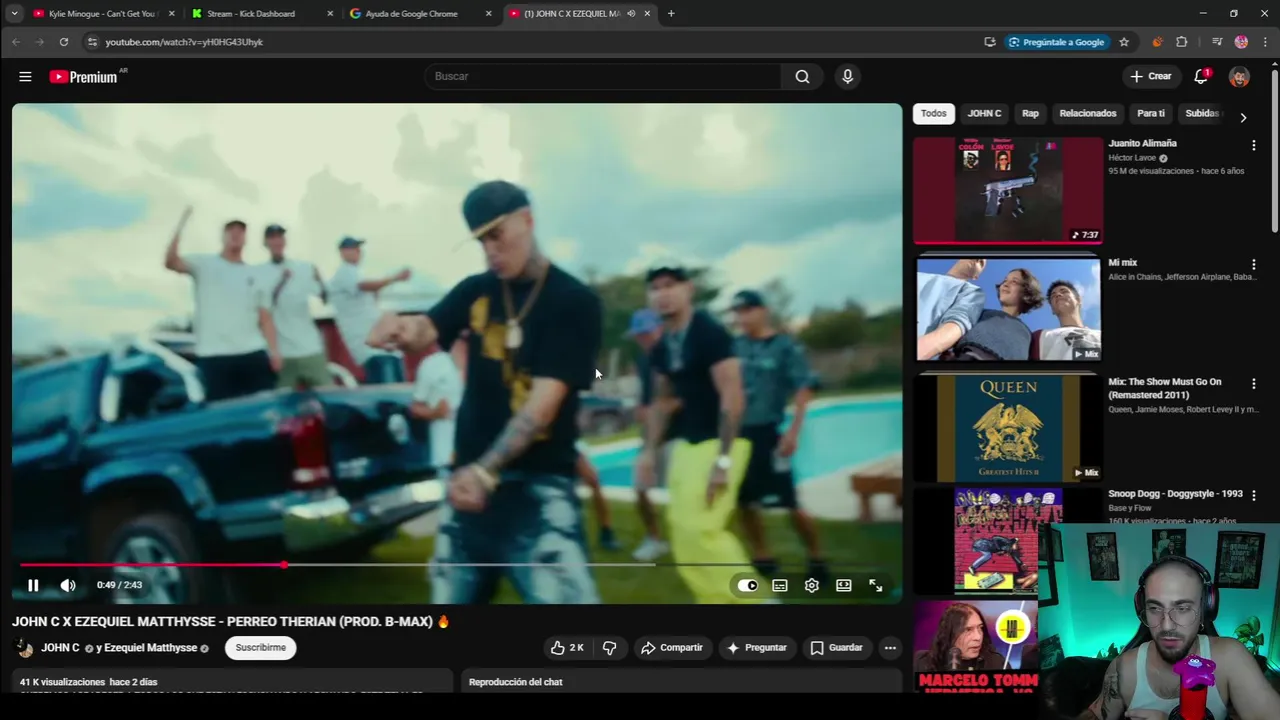Save the video with Guardar button

[x=836, y=648]
